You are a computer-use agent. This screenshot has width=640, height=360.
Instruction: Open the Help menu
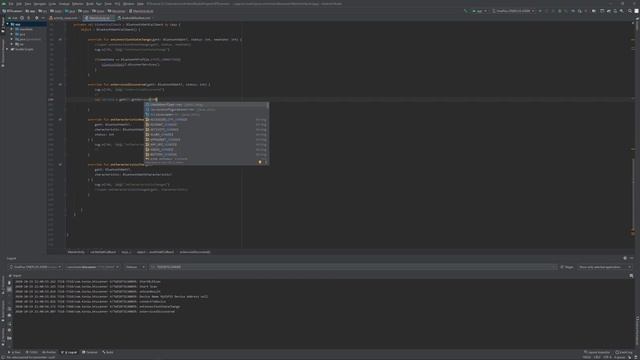coord(140,4)
